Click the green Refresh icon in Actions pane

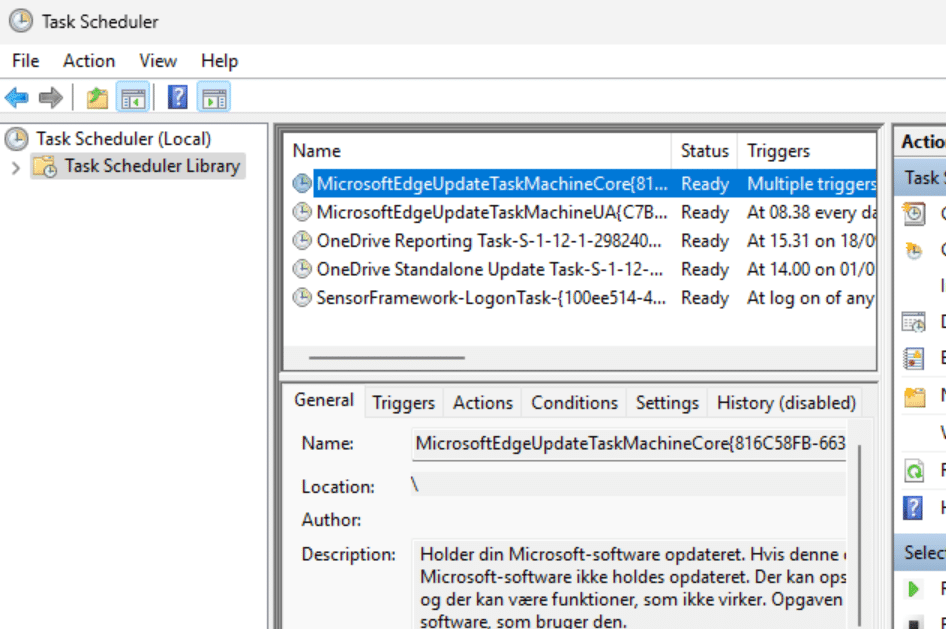point(914,470)
